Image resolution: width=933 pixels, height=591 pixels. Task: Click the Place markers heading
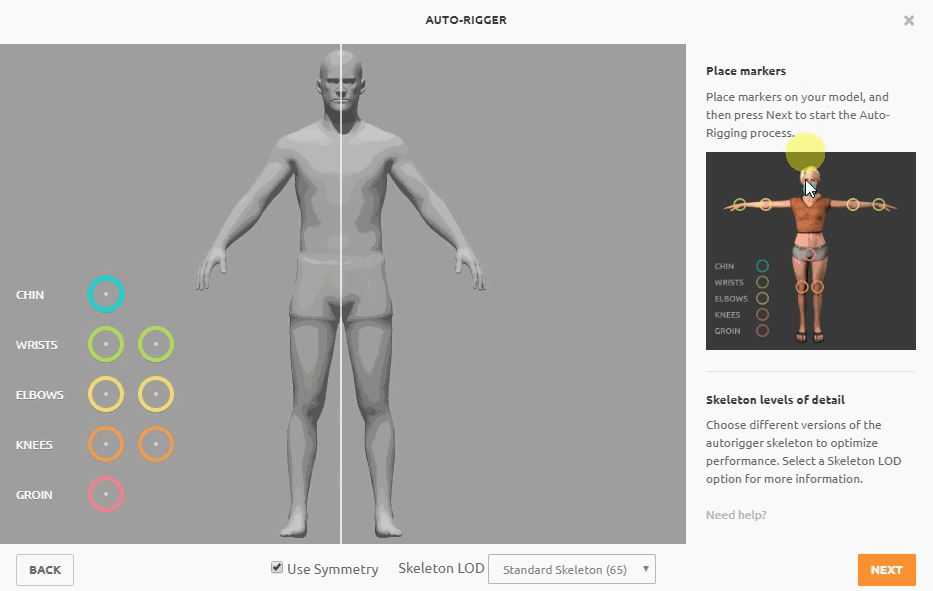[x=746, y=71]
